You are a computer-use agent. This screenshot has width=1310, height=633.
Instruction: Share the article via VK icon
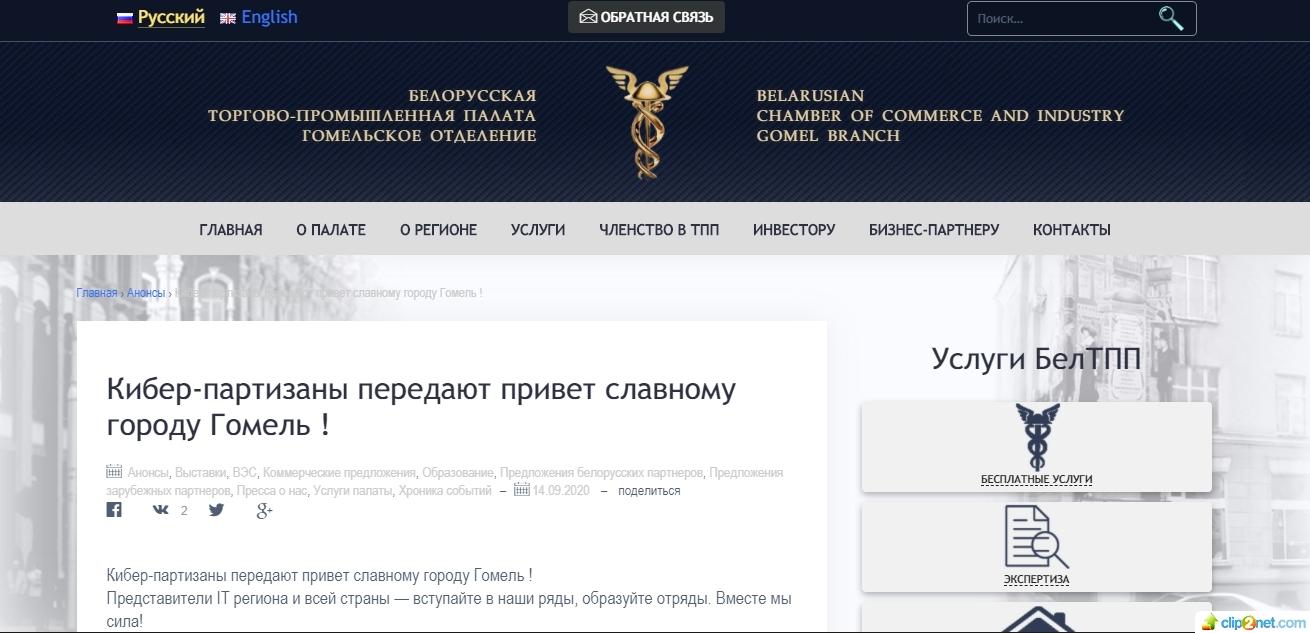point(161,510)
